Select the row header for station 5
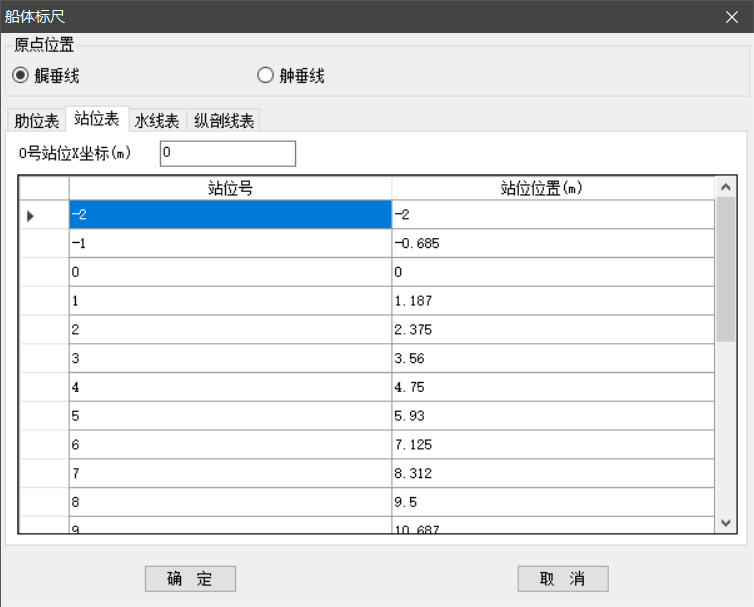 click(44, 415)
